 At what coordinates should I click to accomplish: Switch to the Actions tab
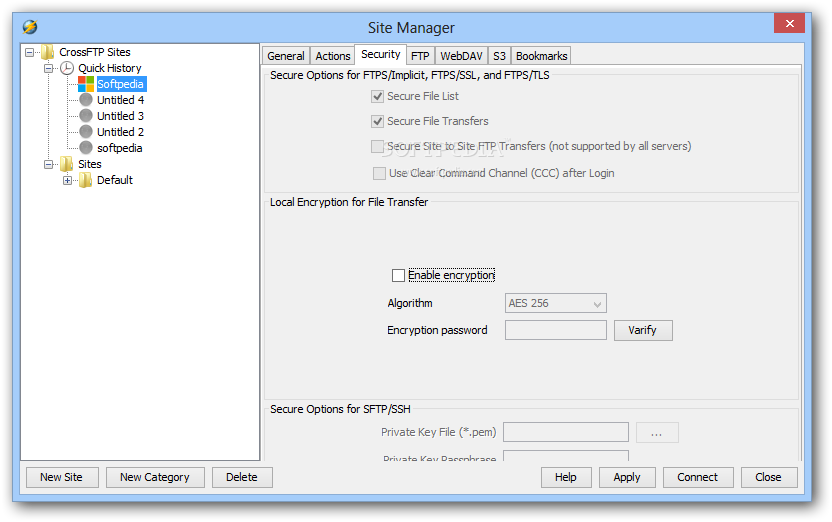tap(333, 56)
